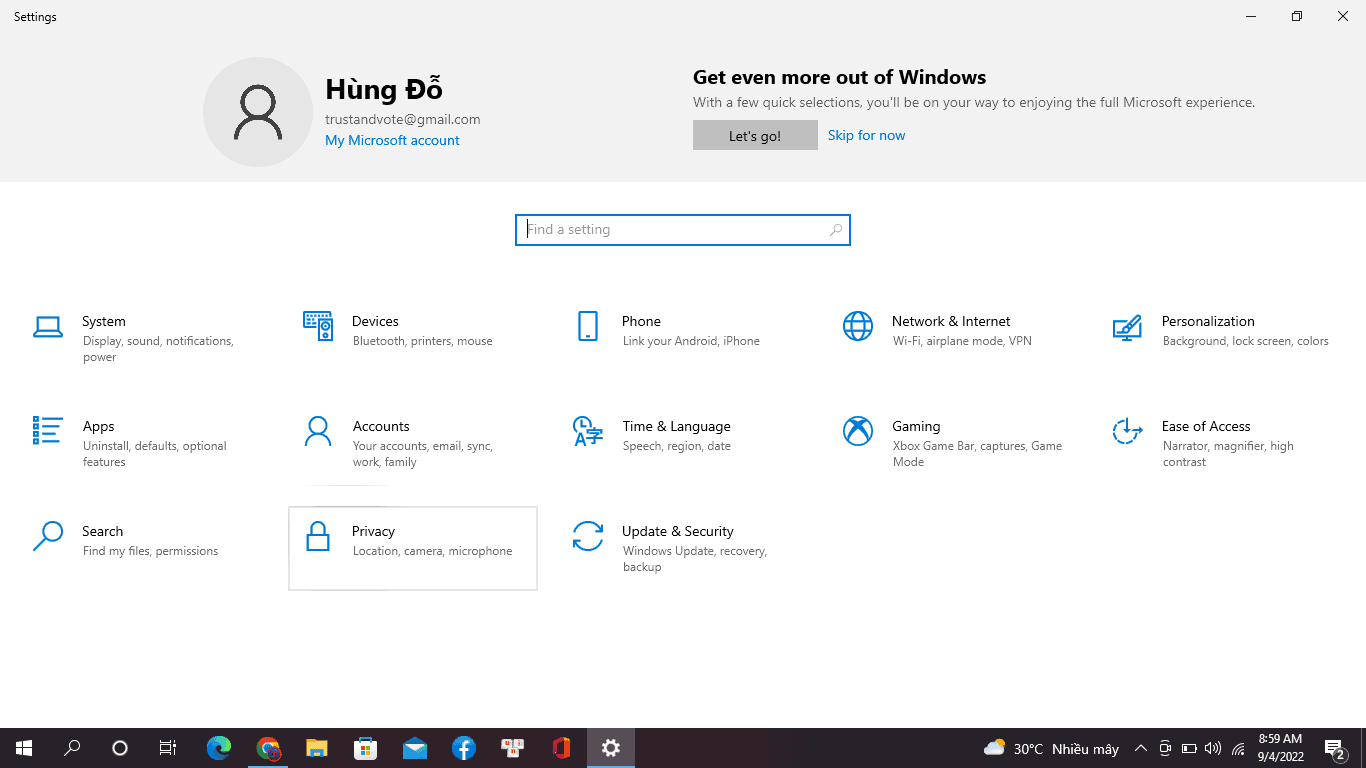Click the Apps list icon

(x=48, y=431)
